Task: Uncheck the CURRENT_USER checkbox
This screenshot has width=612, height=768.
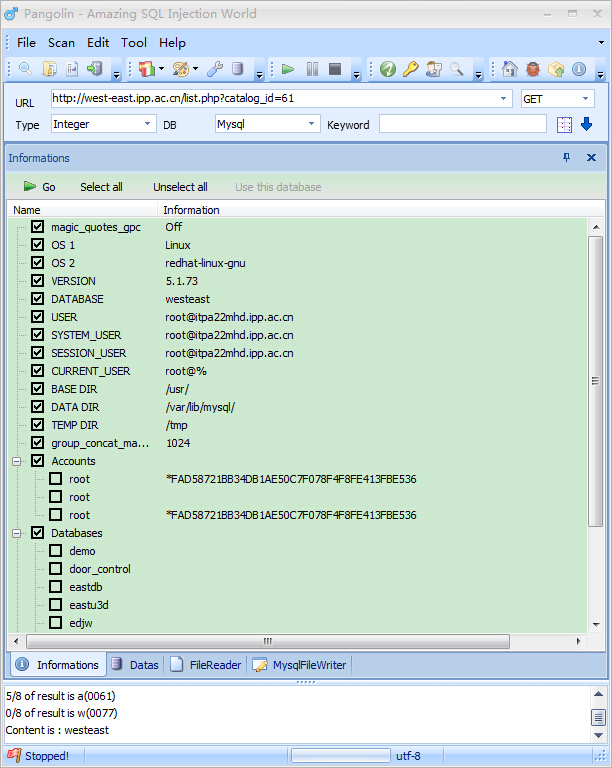Action: click(38, 371)
